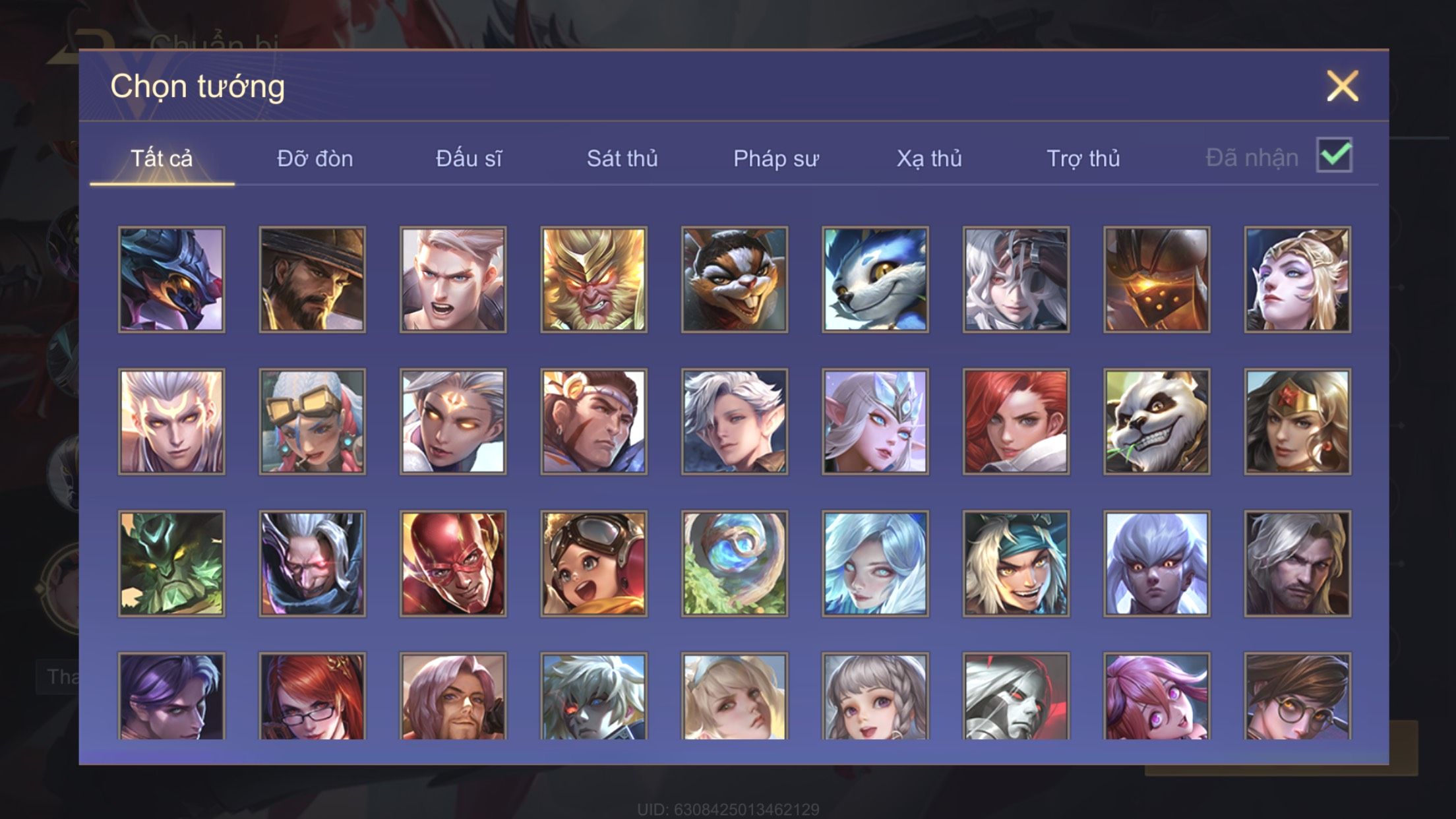Pick the bearded cowboy hat hero
Screen dimensions: 1456x819
[312, 280]
